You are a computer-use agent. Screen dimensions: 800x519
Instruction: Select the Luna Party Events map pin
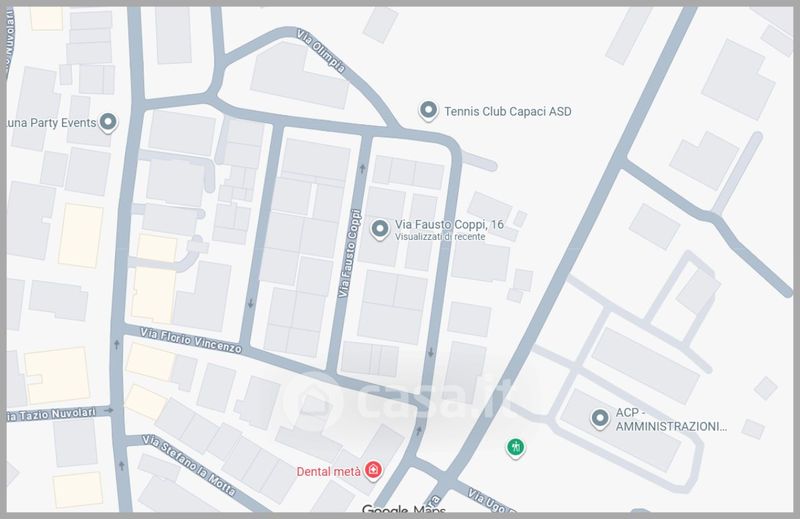pyautogui.click(x=110, y=122)
